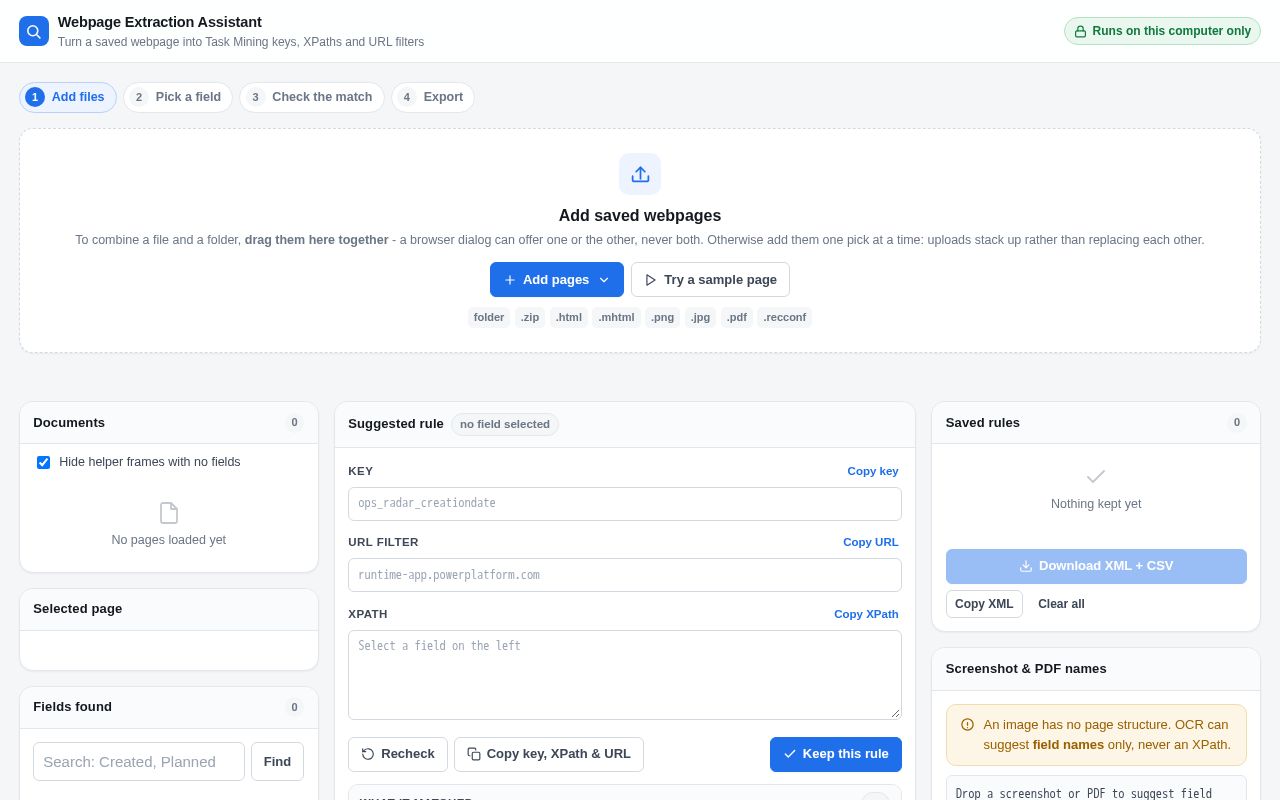Click the Copy XPath link
Image resolution: width=1280 pixels, height=800 pixels.
click(867, 614)
